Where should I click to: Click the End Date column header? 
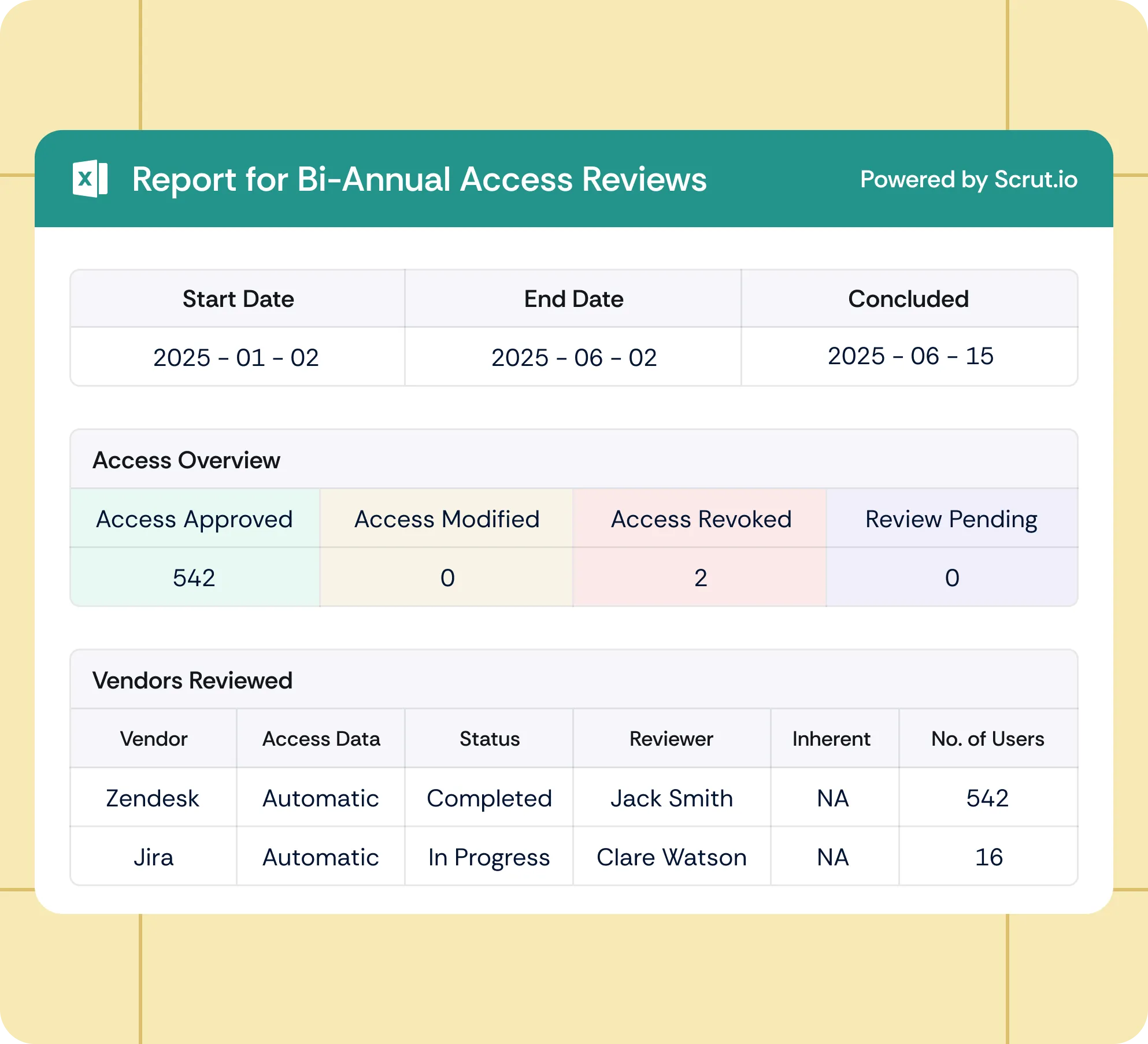pyautogui.click(x=573, y=299)
